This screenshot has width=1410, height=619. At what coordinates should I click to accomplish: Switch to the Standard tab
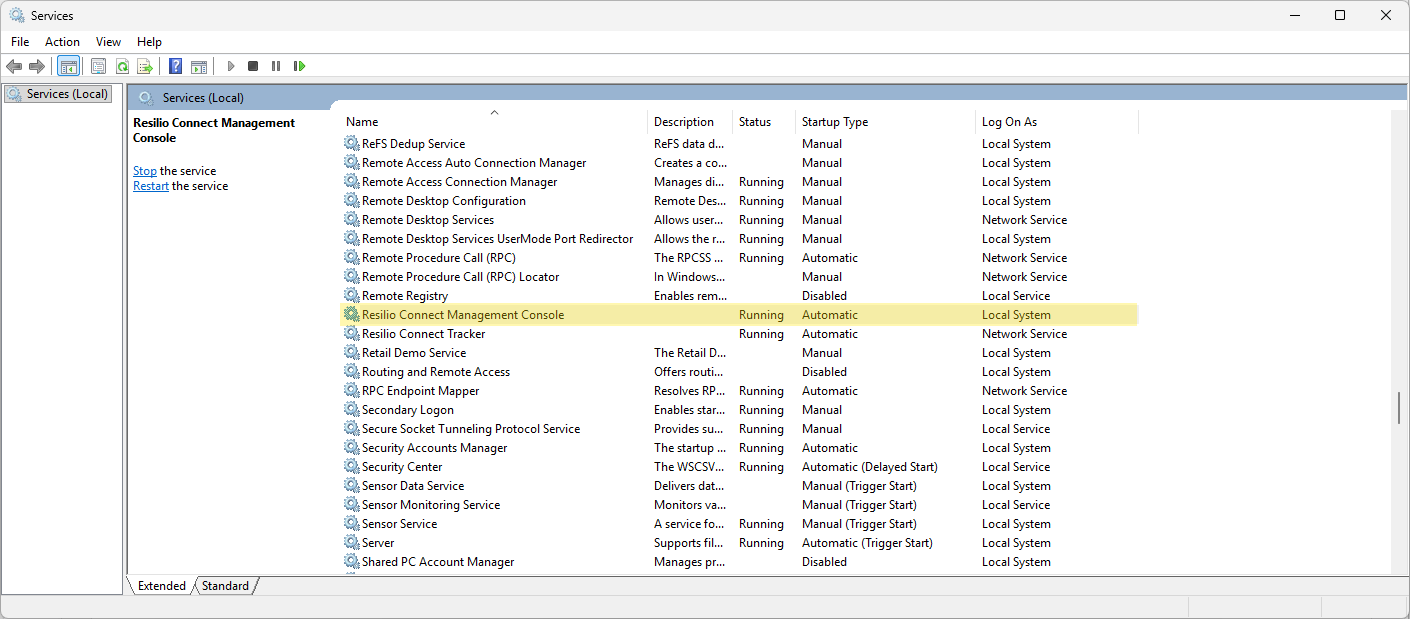[225, 586]
